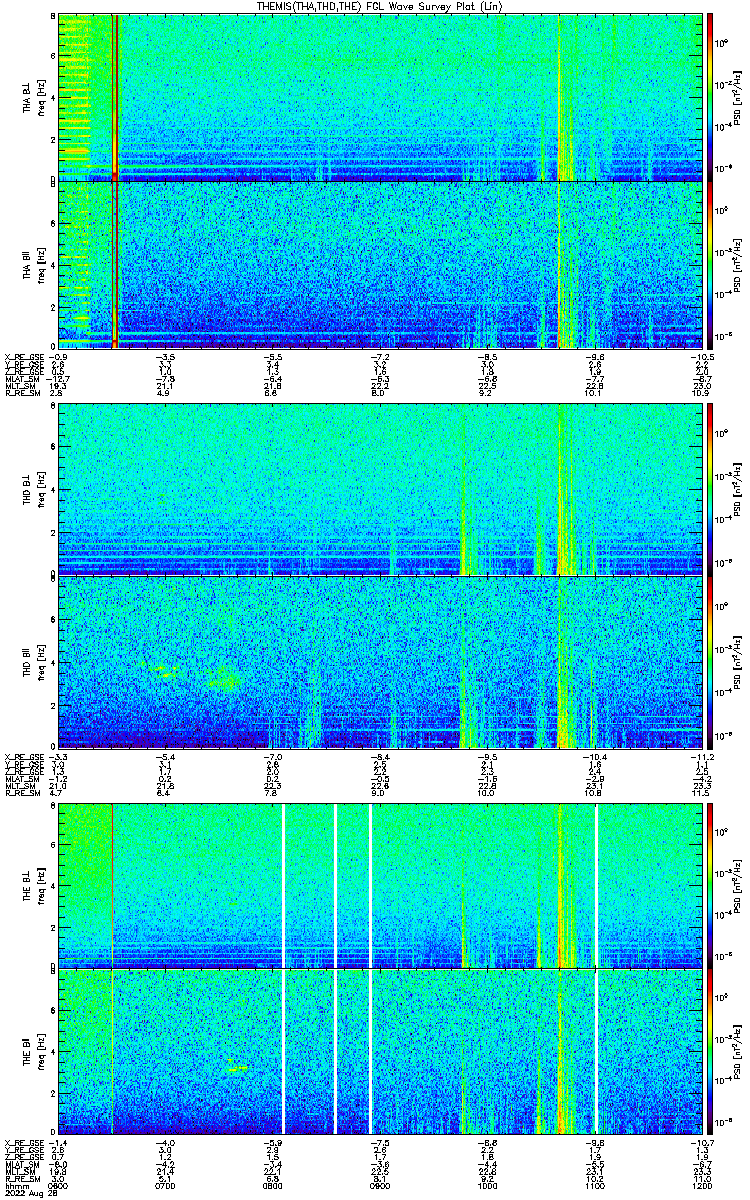Image resolution: width=750 pixels, height=1200 pixels.
Task: Click the THA B-perpendicular PSD color bar
Action: 711,97
